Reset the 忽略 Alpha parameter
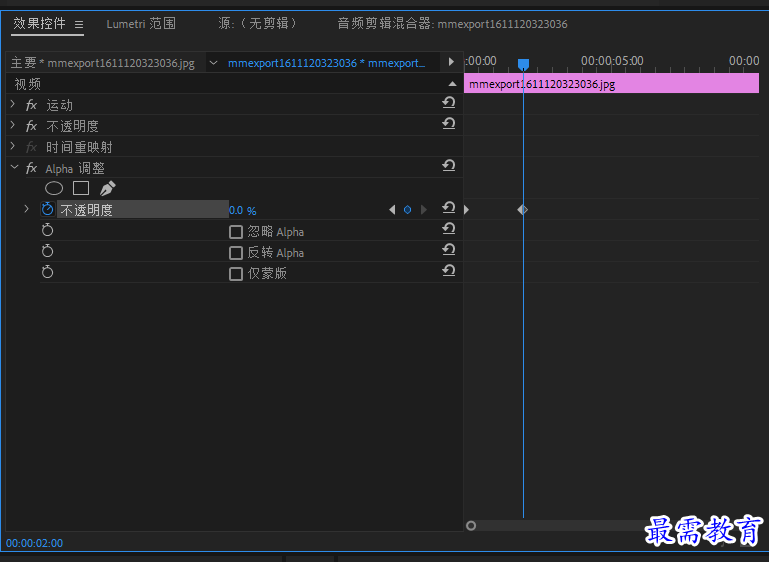Screen dimensions: 769x562 [448, 229]
